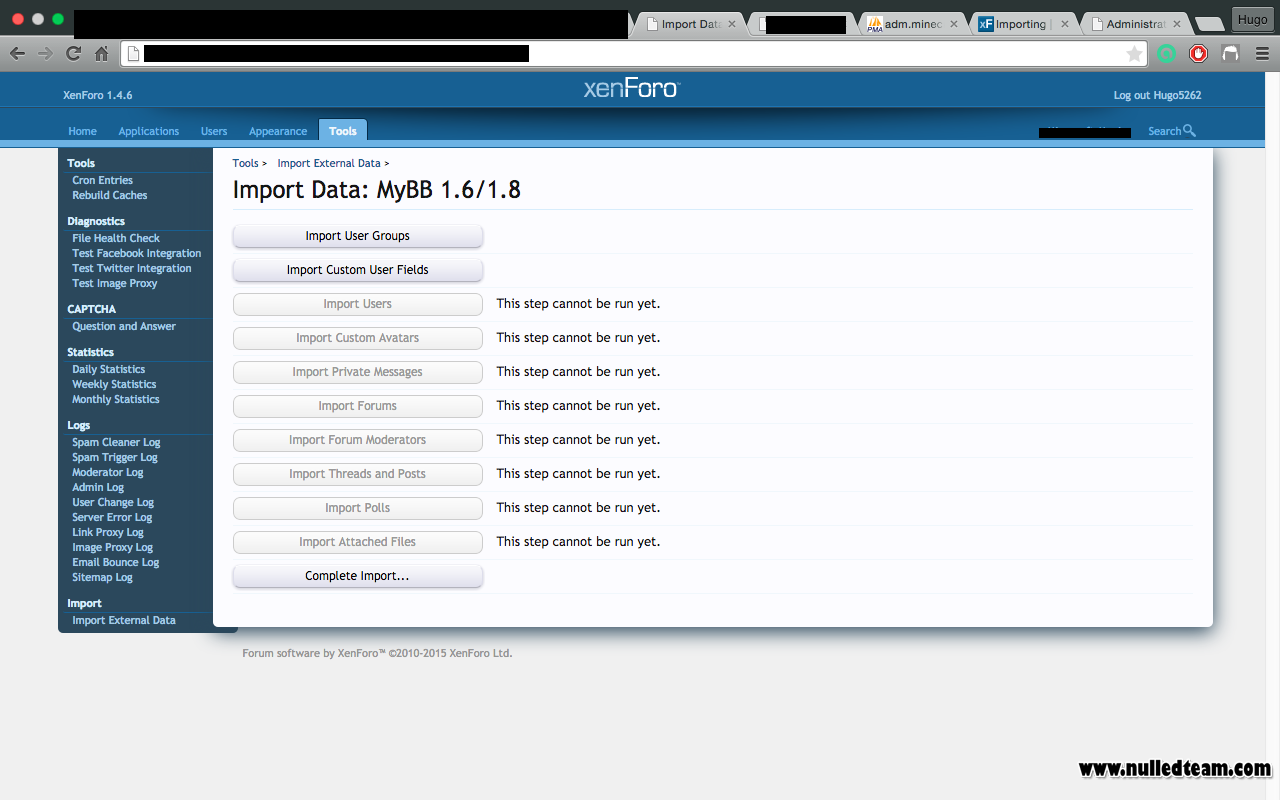The width and height of the screenshot is (1280, 800).
Task: Click the Import Forums button
Action: pyautogui.click(x=358, y=406)
